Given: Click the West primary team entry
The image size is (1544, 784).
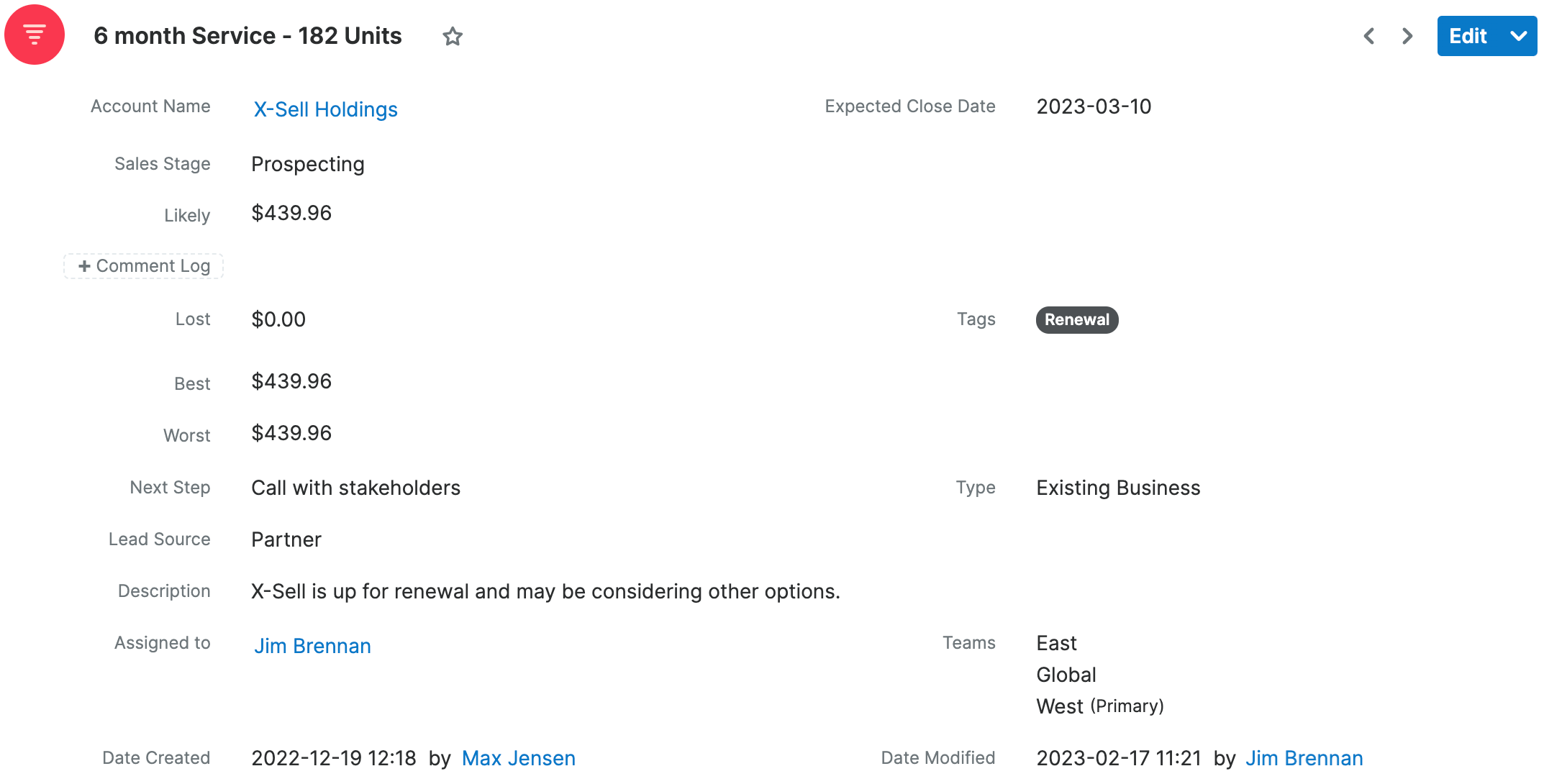Looking at the screenshot, I should pos(1060,706).
